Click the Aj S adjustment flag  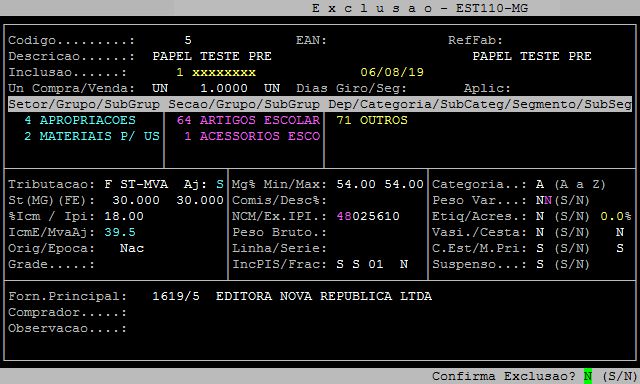[x=220, y=184]
